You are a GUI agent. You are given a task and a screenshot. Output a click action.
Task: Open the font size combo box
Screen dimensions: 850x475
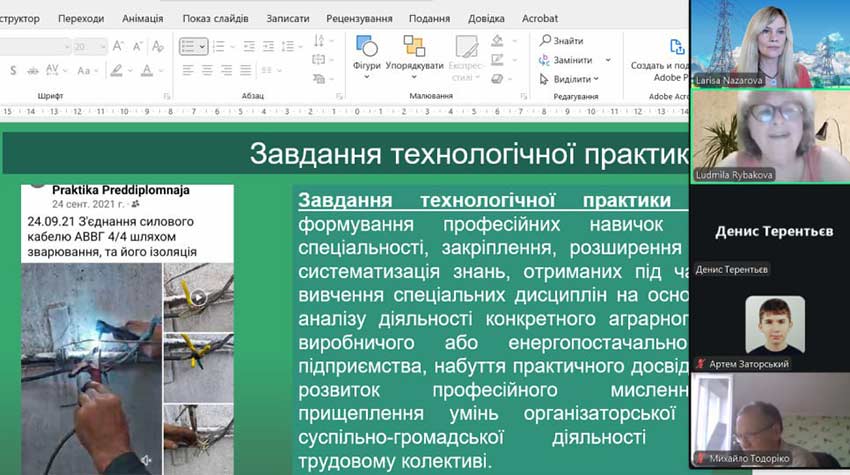tap(90, 46)
